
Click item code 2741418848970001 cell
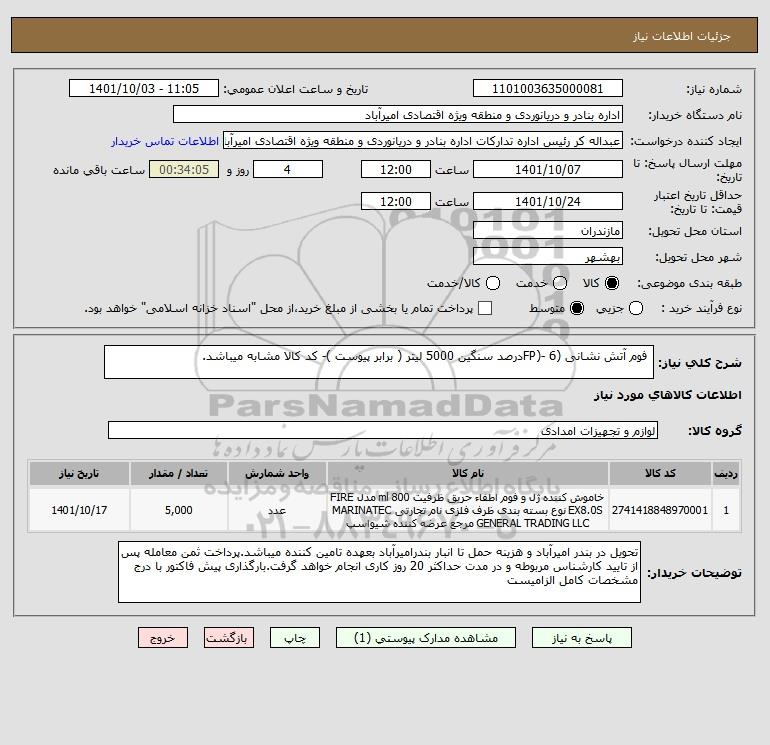[x=660, y=510]
